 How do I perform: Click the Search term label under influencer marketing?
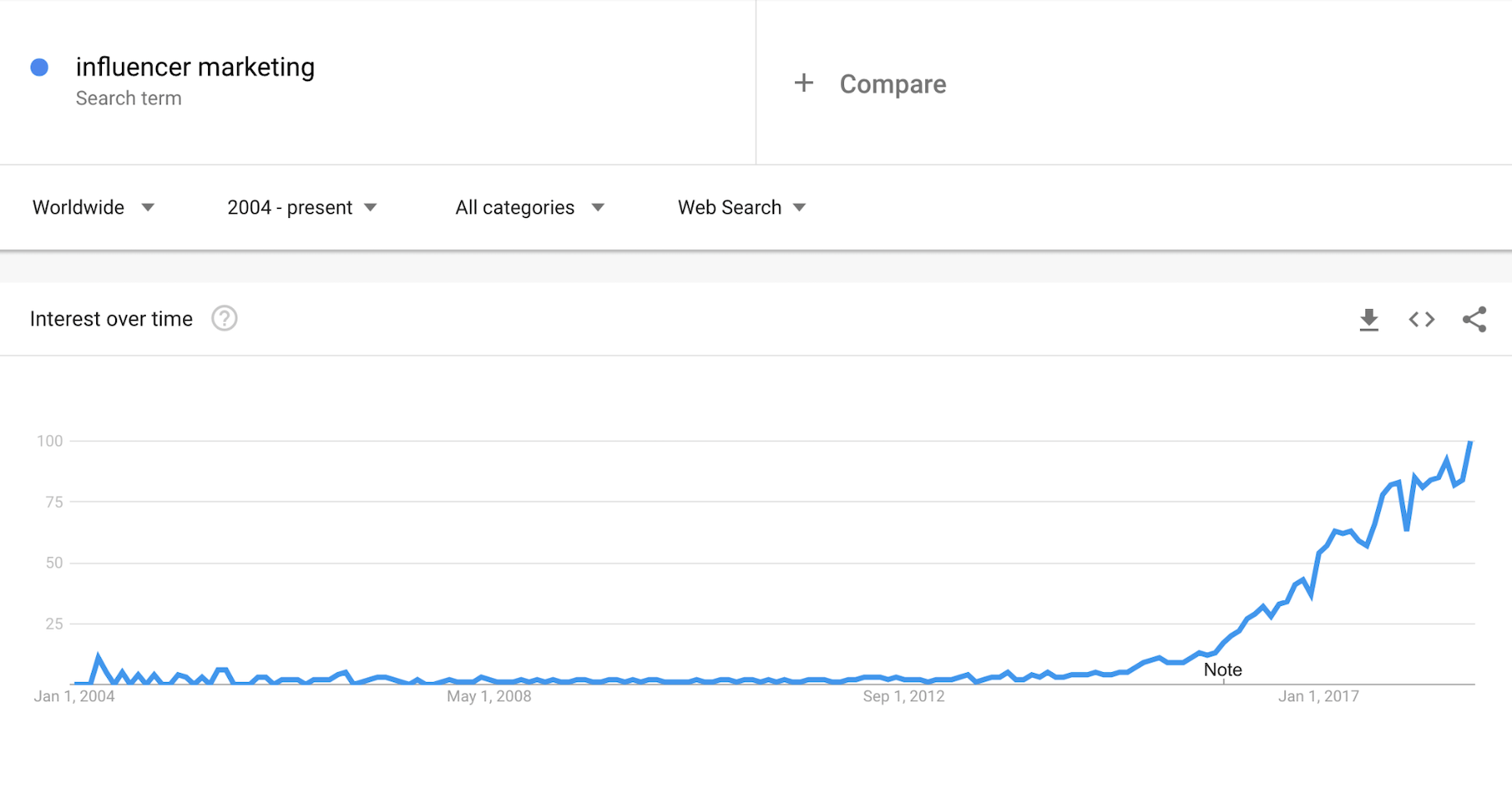(x=128, y=98)
